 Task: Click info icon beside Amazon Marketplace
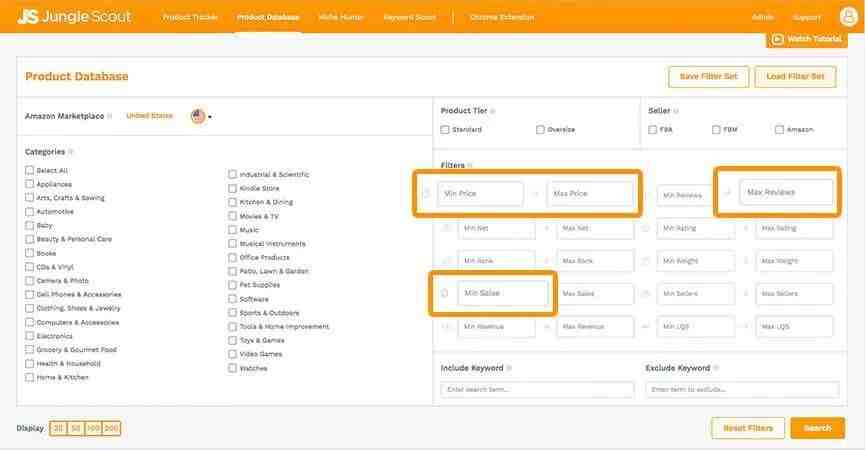tap(110, 116)
